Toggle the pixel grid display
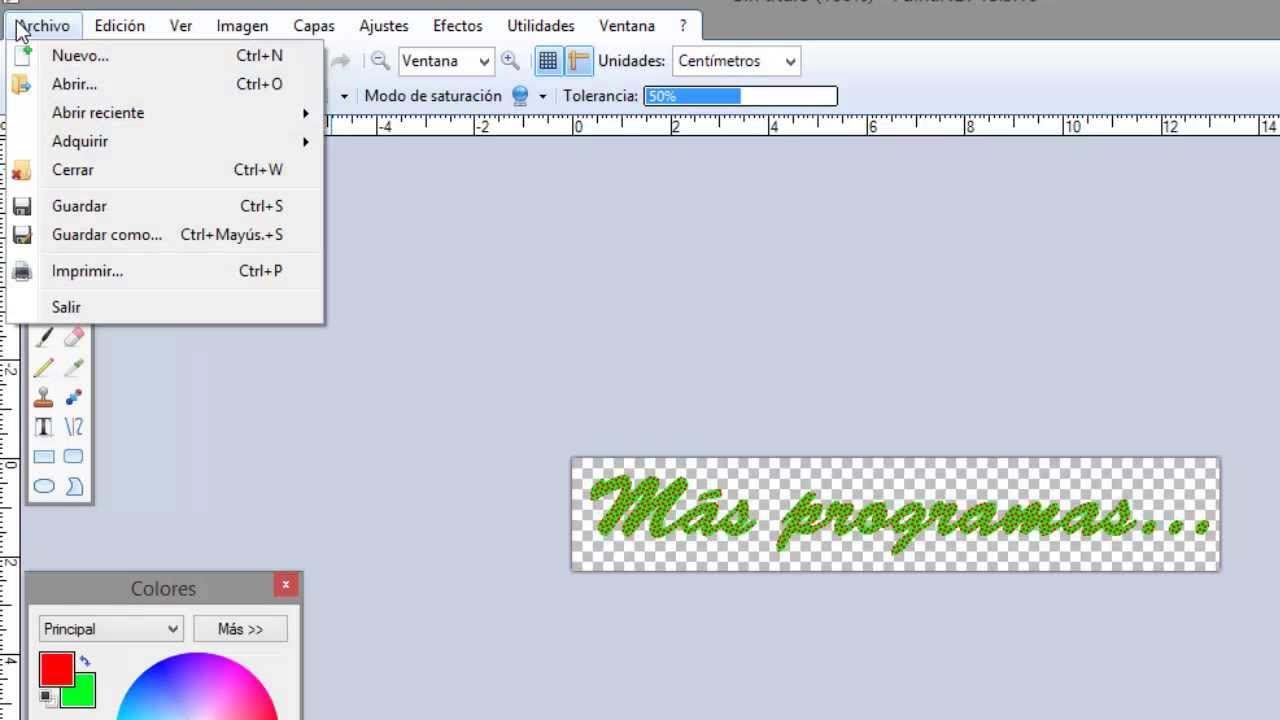This screenshot has width=1280, height=720. pos(548,61)
